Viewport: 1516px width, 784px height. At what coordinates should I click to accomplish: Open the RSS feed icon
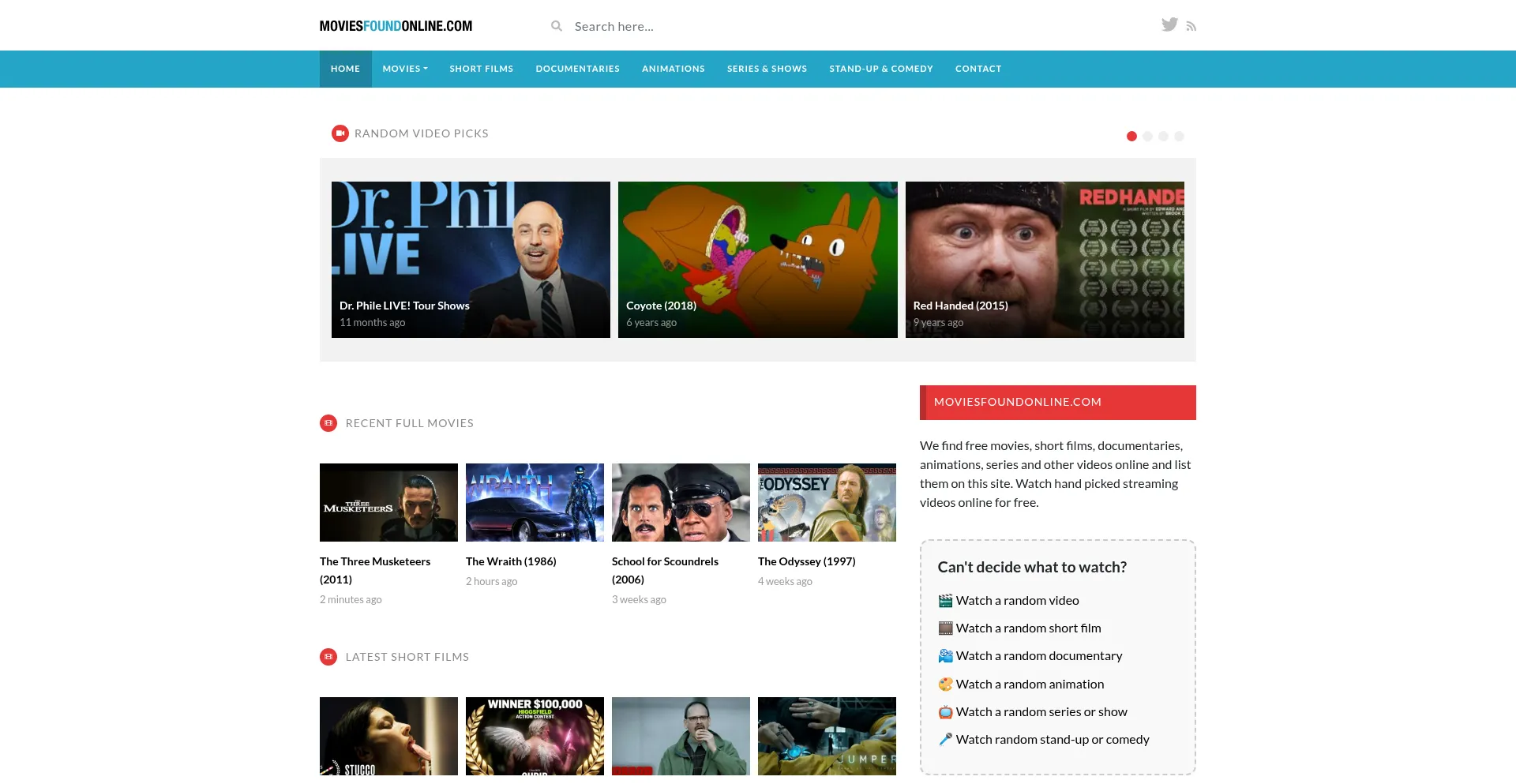click(x=1191, y=27)
